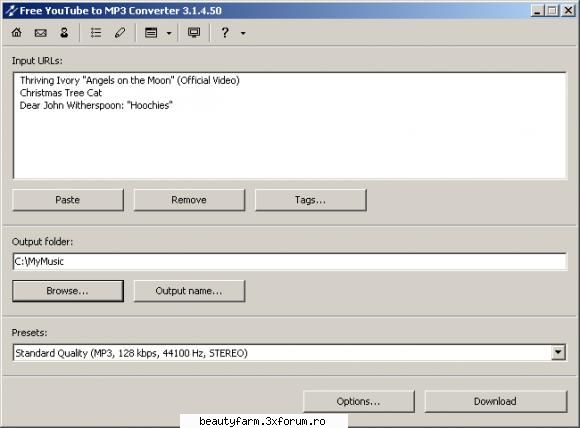Click into the Output folder path field
Screen dimensions: 580x428
click(290, 262)
